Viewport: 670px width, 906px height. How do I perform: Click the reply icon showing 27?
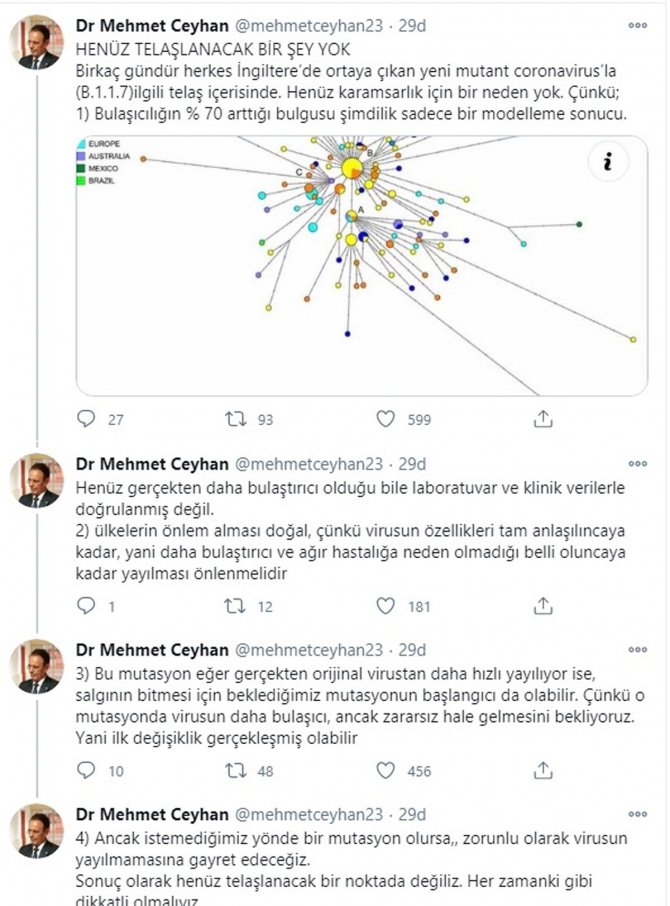(x=87, y=419)
